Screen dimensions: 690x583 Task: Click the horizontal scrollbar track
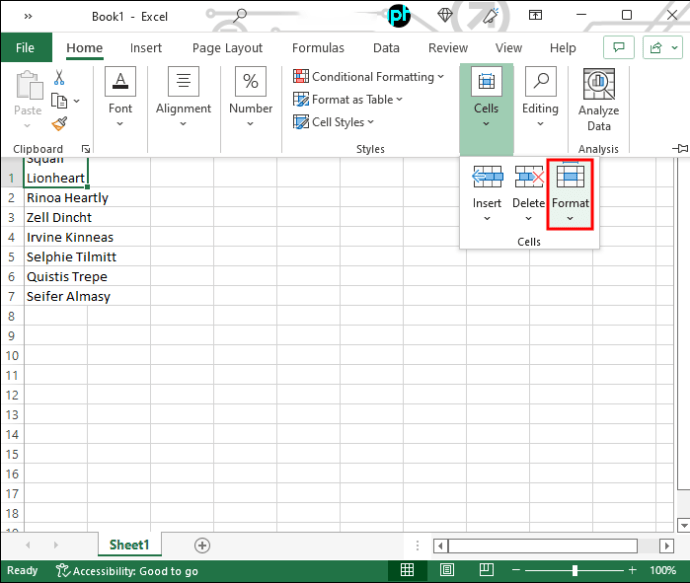pyautogui.click(x=543, y=546)
